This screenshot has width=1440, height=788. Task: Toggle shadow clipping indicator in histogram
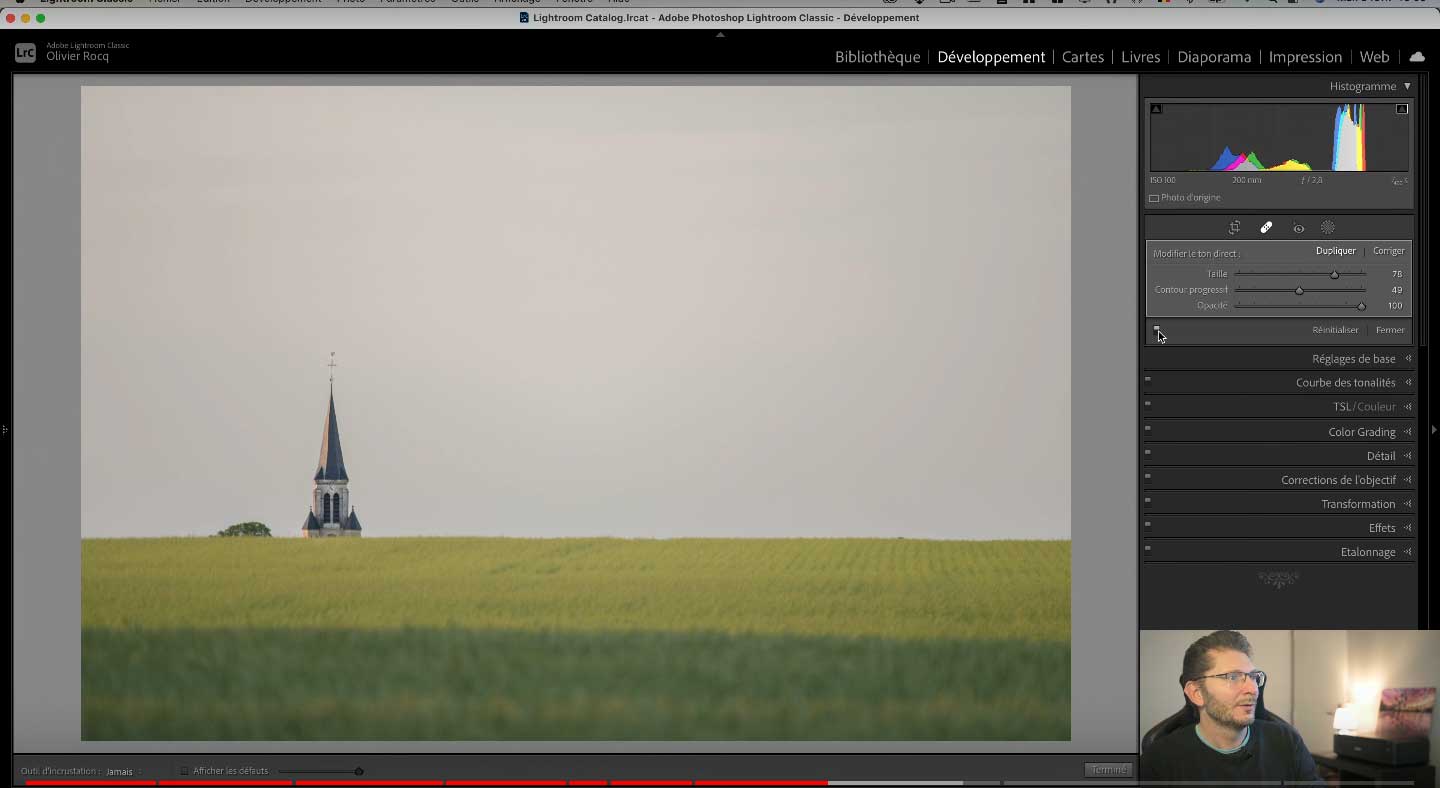[x=1156, y=109]
